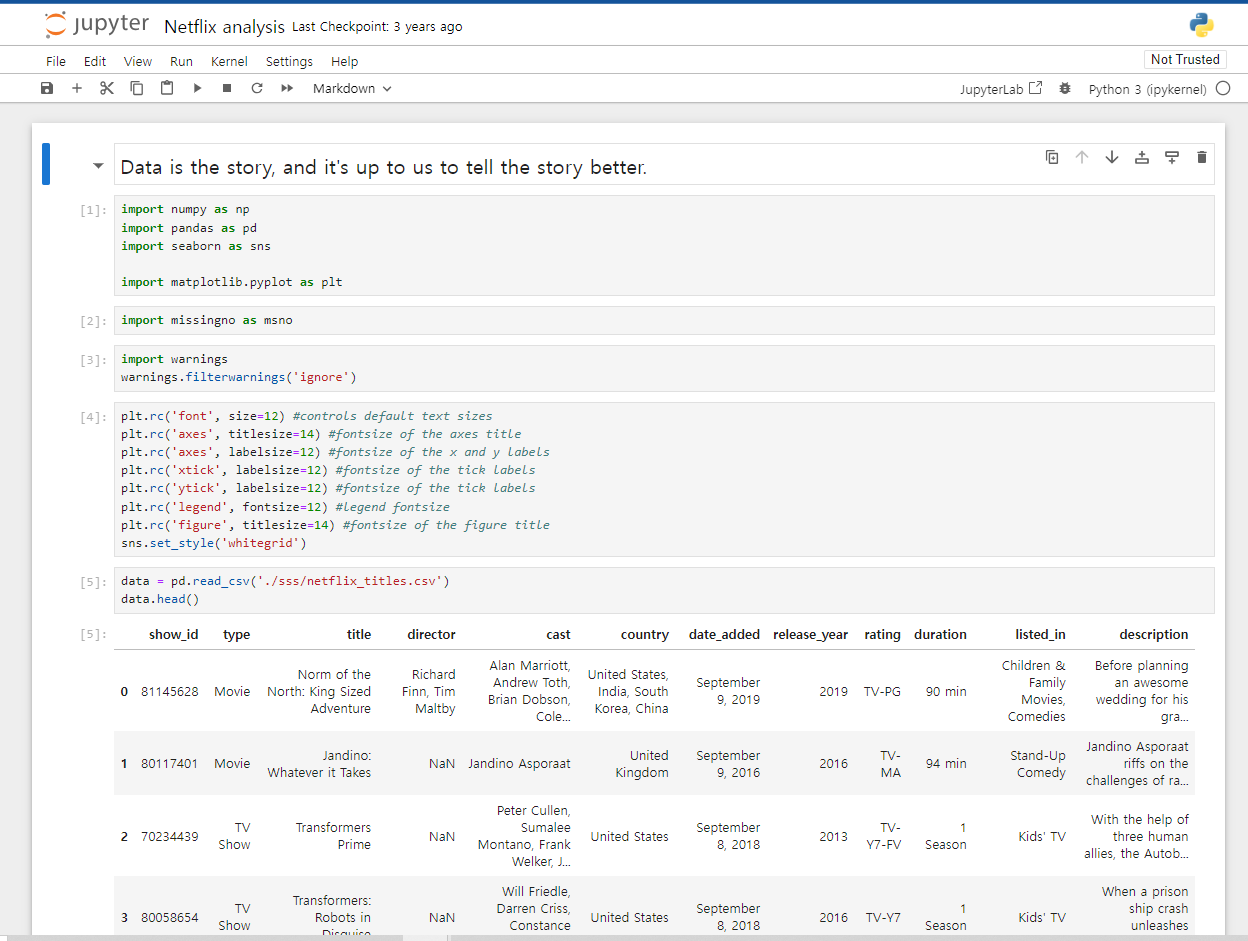Click the Not Trusted button

(1185, 59)
